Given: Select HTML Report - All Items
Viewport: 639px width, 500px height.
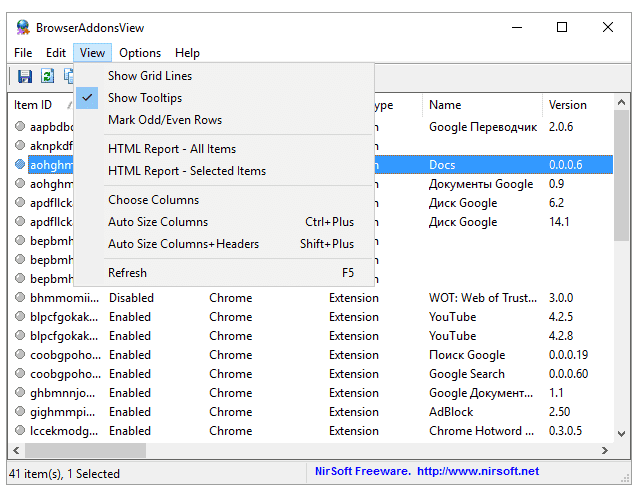Looking at the screenshot, I should [x=172, y=149].
